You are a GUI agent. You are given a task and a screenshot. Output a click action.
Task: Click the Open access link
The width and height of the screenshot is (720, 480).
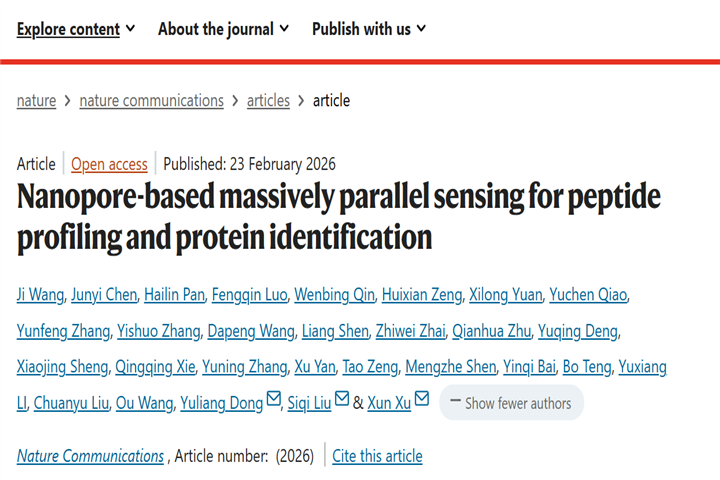[109, 164]
